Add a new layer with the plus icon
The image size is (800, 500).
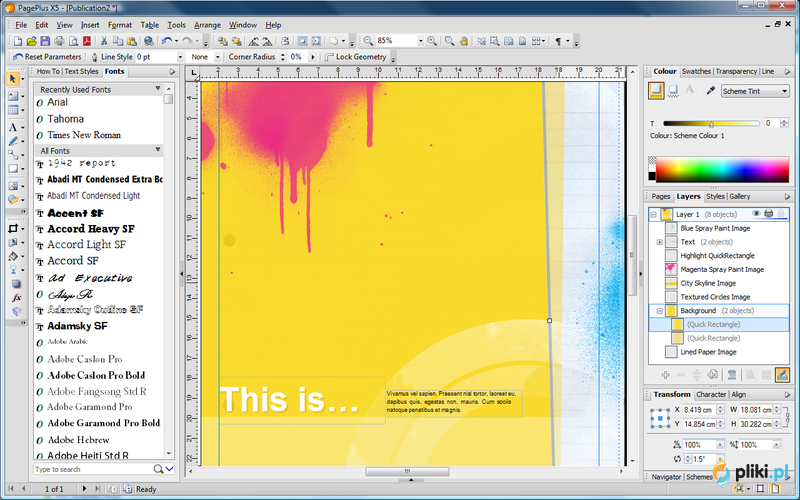click(665, 375)
